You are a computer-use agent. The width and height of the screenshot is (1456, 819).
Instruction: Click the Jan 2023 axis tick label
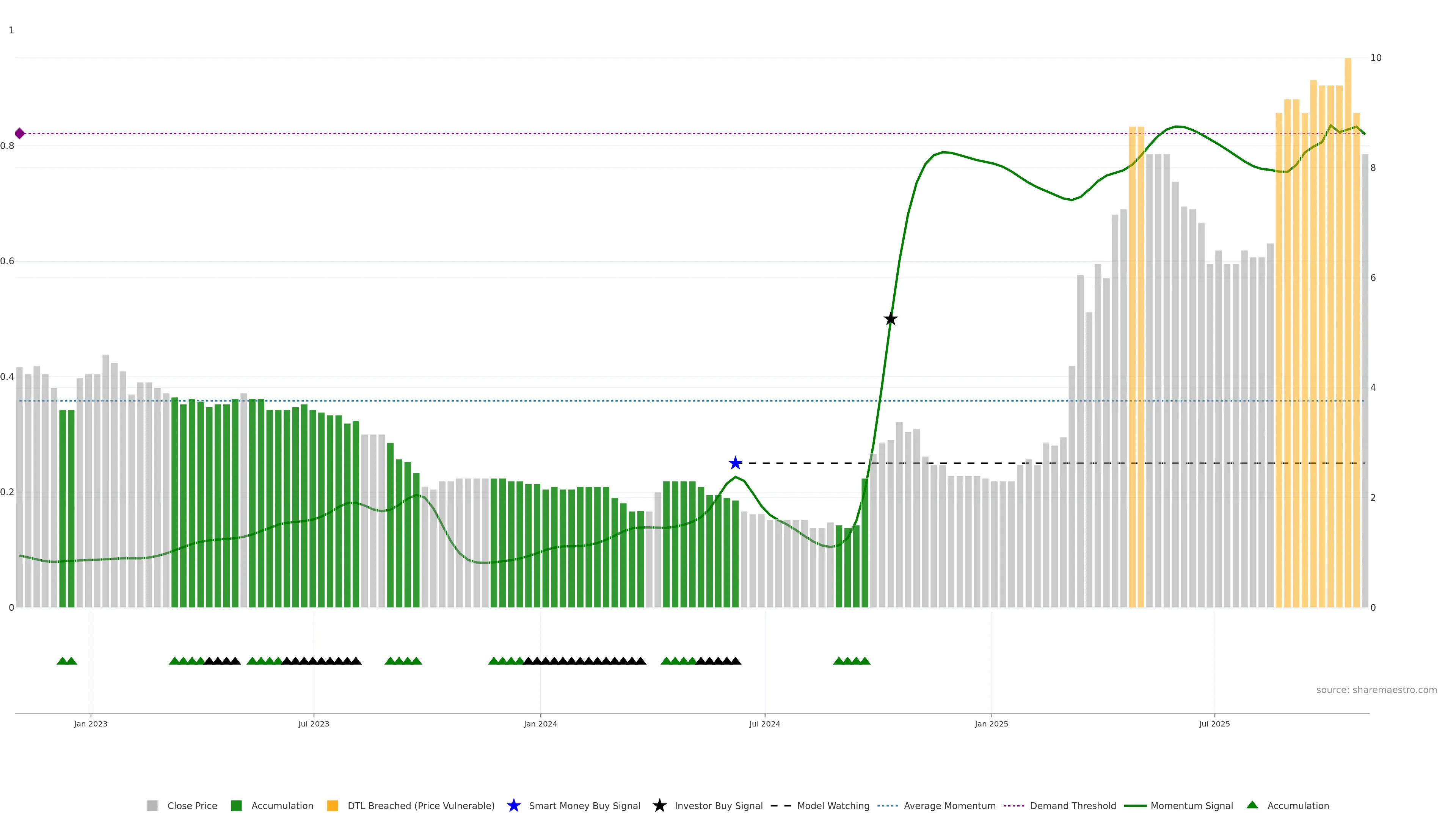tap(91, 723)
